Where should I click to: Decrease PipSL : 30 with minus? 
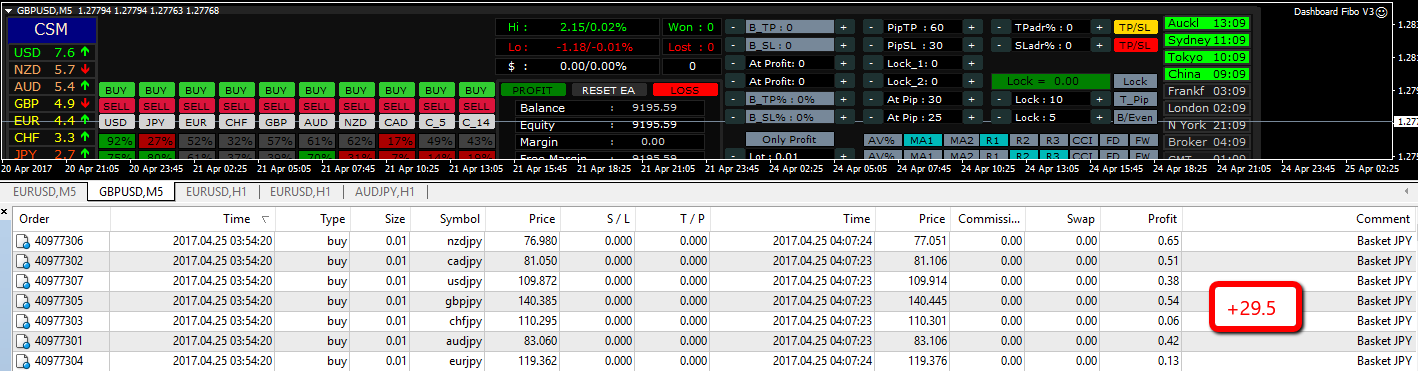coord(872,46)
